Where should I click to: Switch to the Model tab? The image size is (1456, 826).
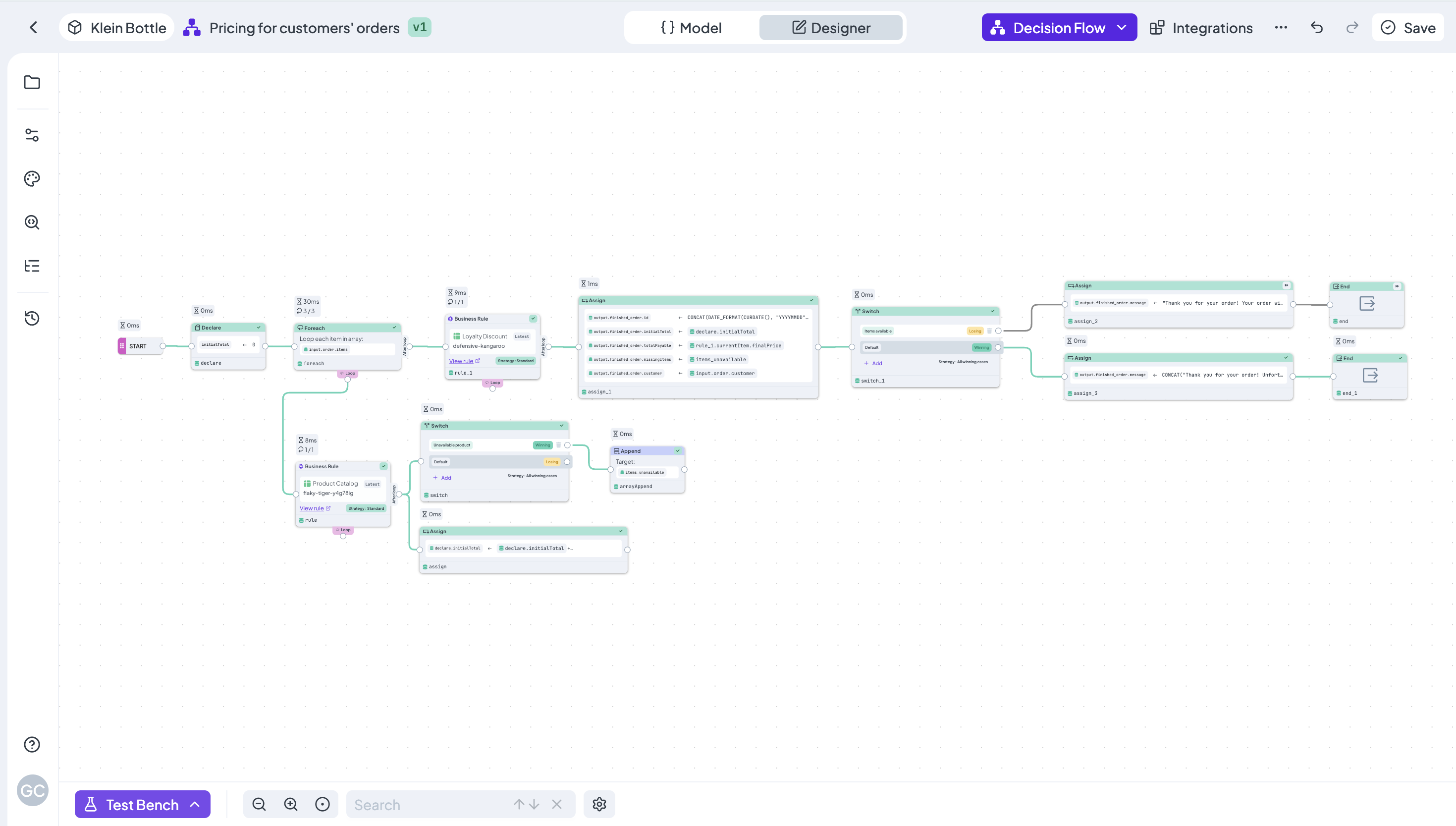[691, 28]
